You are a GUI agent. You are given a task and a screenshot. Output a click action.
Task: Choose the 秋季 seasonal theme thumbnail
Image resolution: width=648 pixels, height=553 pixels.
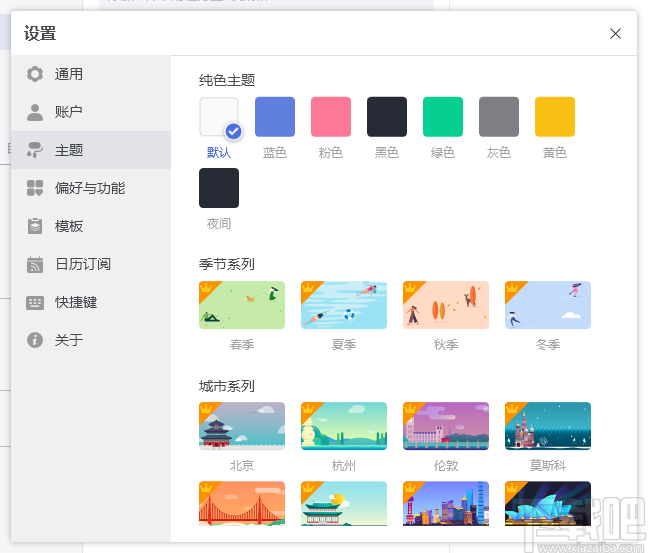tap(446, 305)
